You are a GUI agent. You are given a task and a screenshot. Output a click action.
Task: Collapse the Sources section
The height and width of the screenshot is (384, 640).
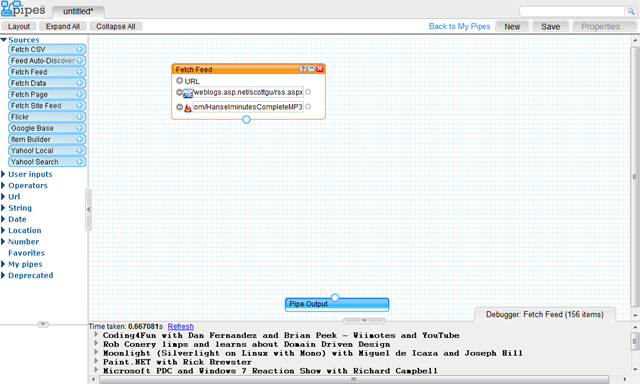point(4,40)
